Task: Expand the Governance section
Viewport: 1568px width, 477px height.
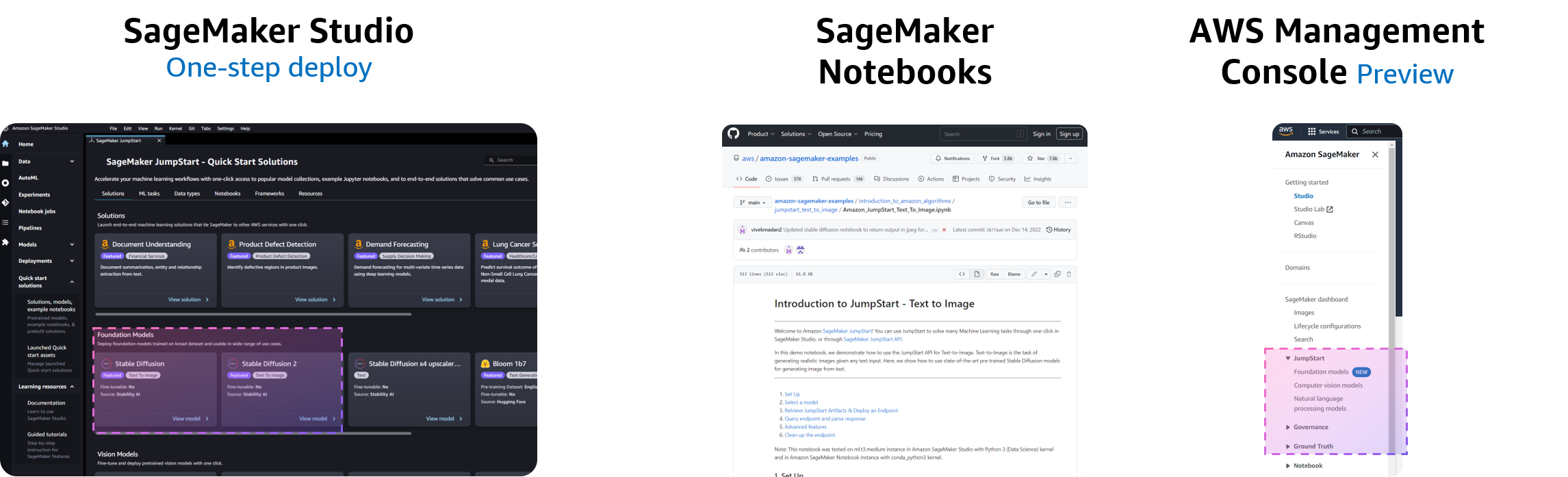Action: pos(1287,428)
